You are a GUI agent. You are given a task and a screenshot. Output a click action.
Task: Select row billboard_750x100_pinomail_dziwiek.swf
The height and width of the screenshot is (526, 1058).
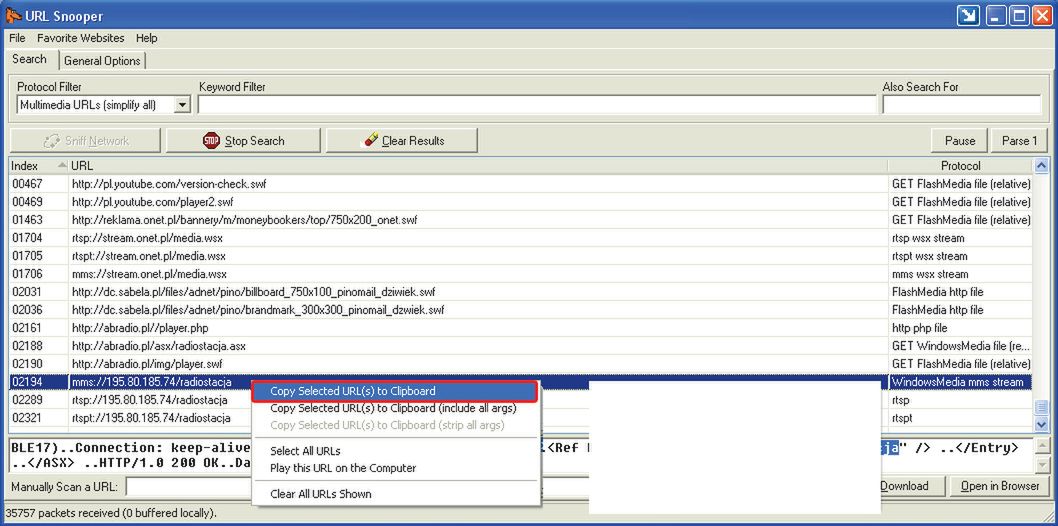click(521, 292)
